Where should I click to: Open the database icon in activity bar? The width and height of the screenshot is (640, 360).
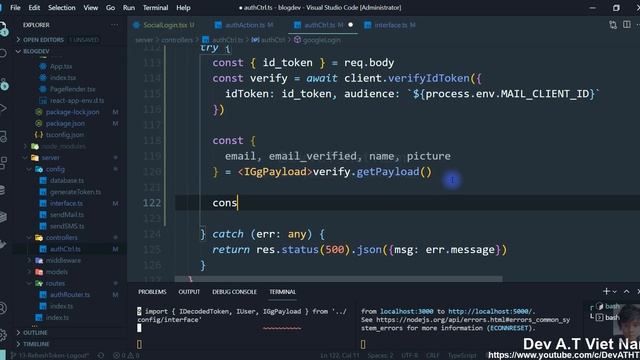click(3, 190)
